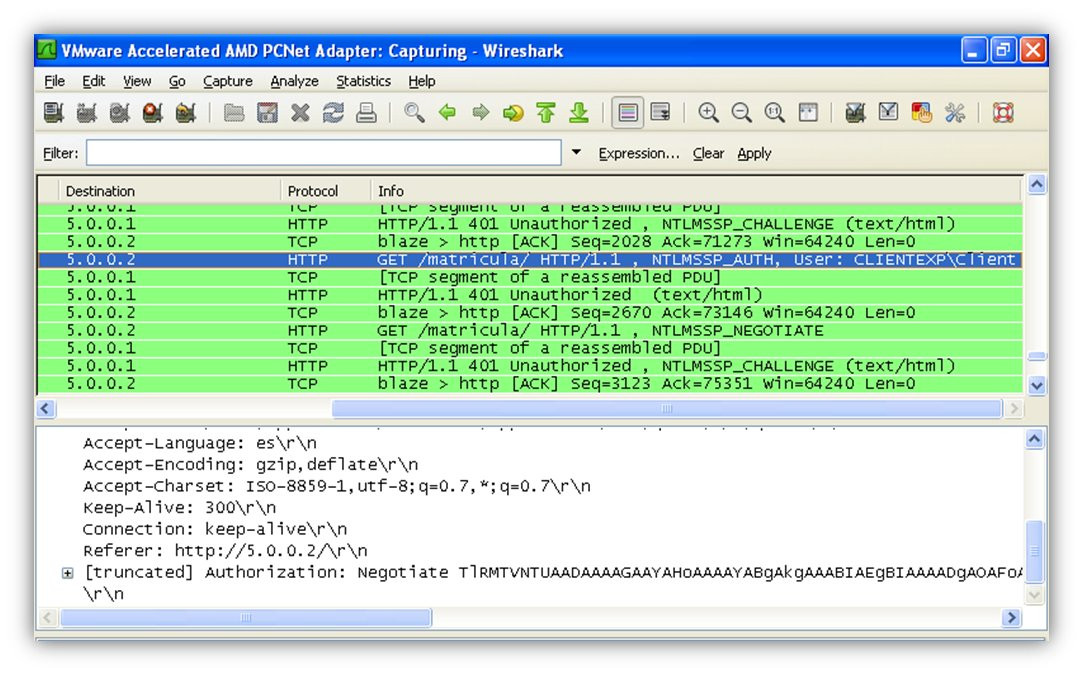The width and height of the screenshot is (1083, 675).
Task: Click the help lifebuoy icon
Action: tap(1003, 112)
